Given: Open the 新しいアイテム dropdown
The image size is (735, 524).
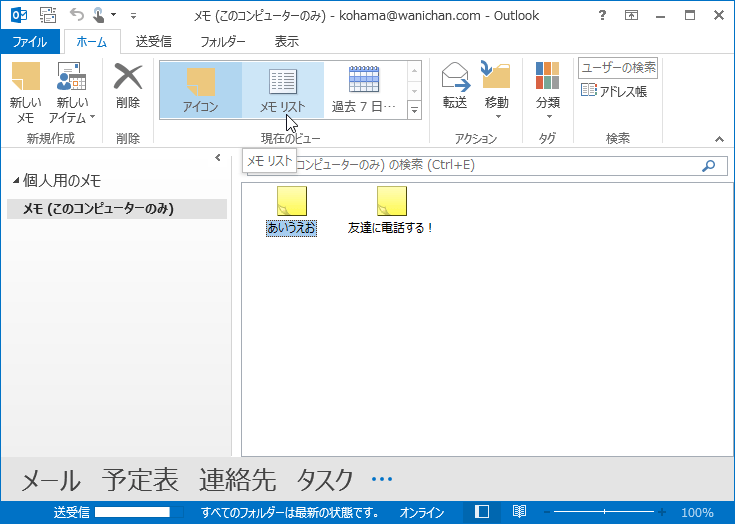Looking at the screenshot, I should pyautogui.click(x=71, y=93).
